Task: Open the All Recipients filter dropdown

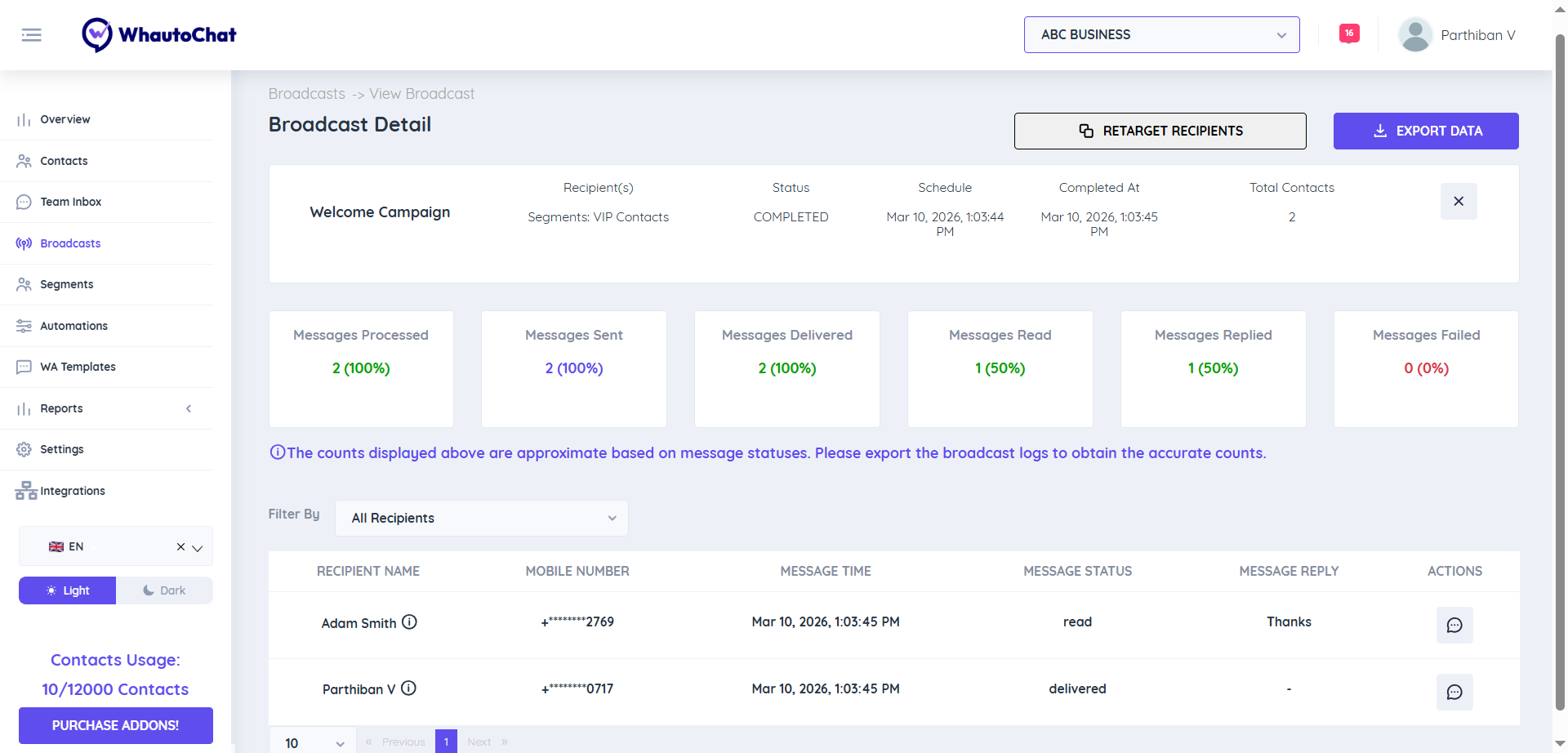Action: (x=481, y=518)
